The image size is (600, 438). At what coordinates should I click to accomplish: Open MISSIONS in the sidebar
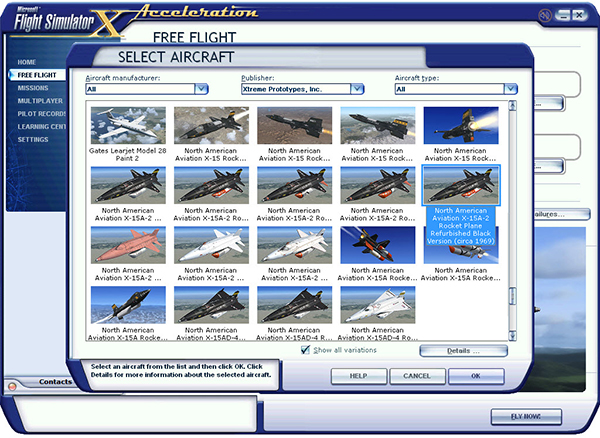click(33, 88)
